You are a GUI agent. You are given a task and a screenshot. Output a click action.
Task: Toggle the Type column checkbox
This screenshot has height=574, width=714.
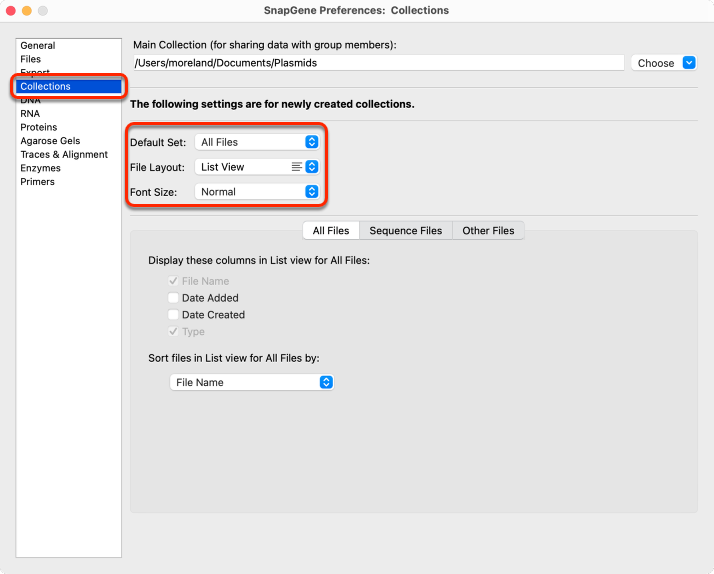pos(173,331)
